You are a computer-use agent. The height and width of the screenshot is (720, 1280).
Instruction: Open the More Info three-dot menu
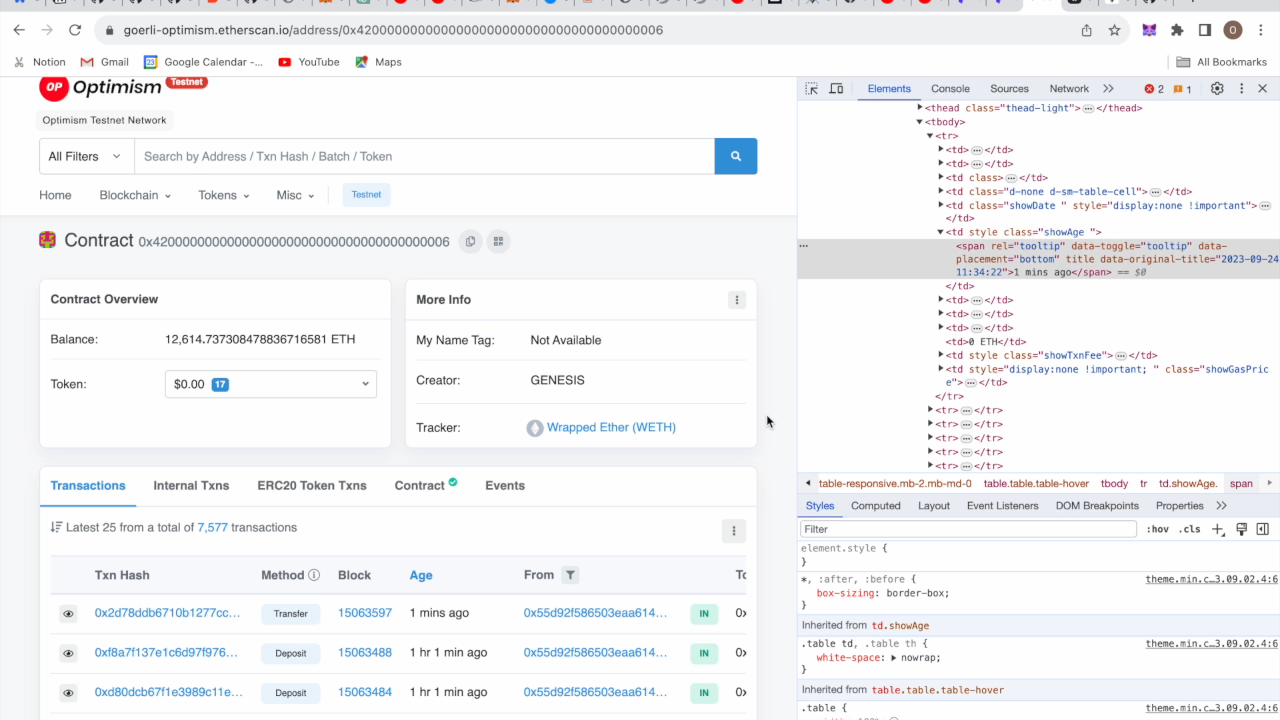click(x=737, y=300)
